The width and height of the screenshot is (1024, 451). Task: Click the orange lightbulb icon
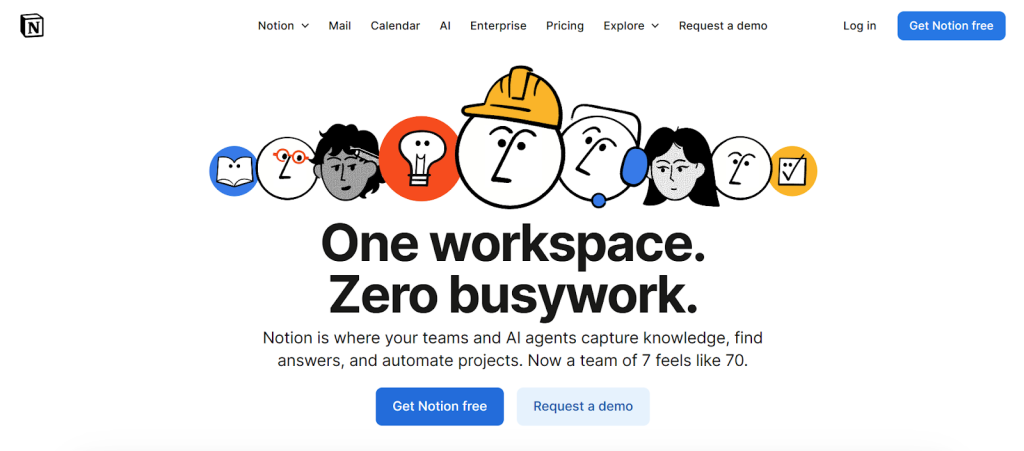point(418,158)
